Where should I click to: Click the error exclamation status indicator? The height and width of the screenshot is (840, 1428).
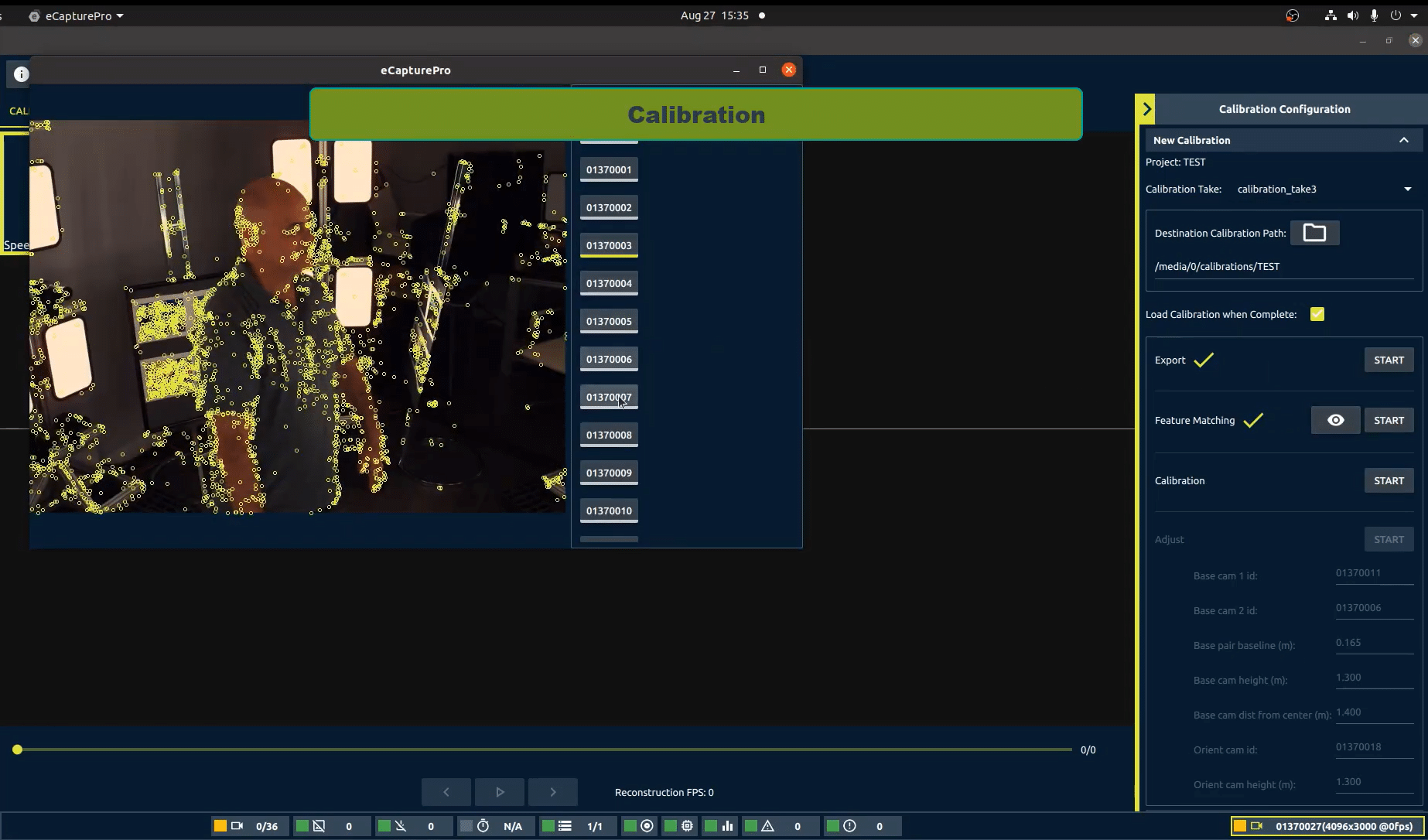[849, 825]
